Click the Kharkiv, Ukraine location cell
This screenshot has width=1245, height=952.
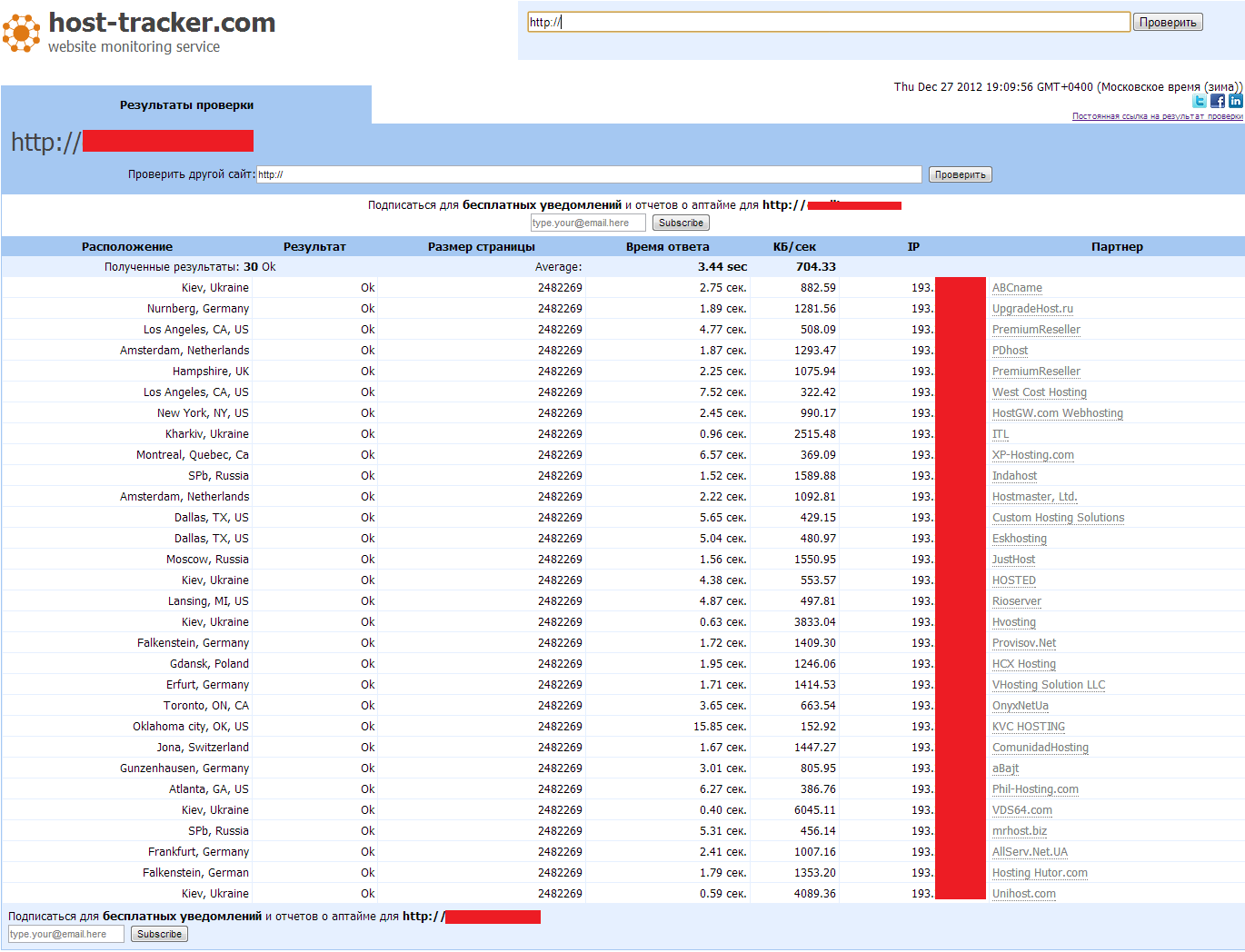point(207,434)
